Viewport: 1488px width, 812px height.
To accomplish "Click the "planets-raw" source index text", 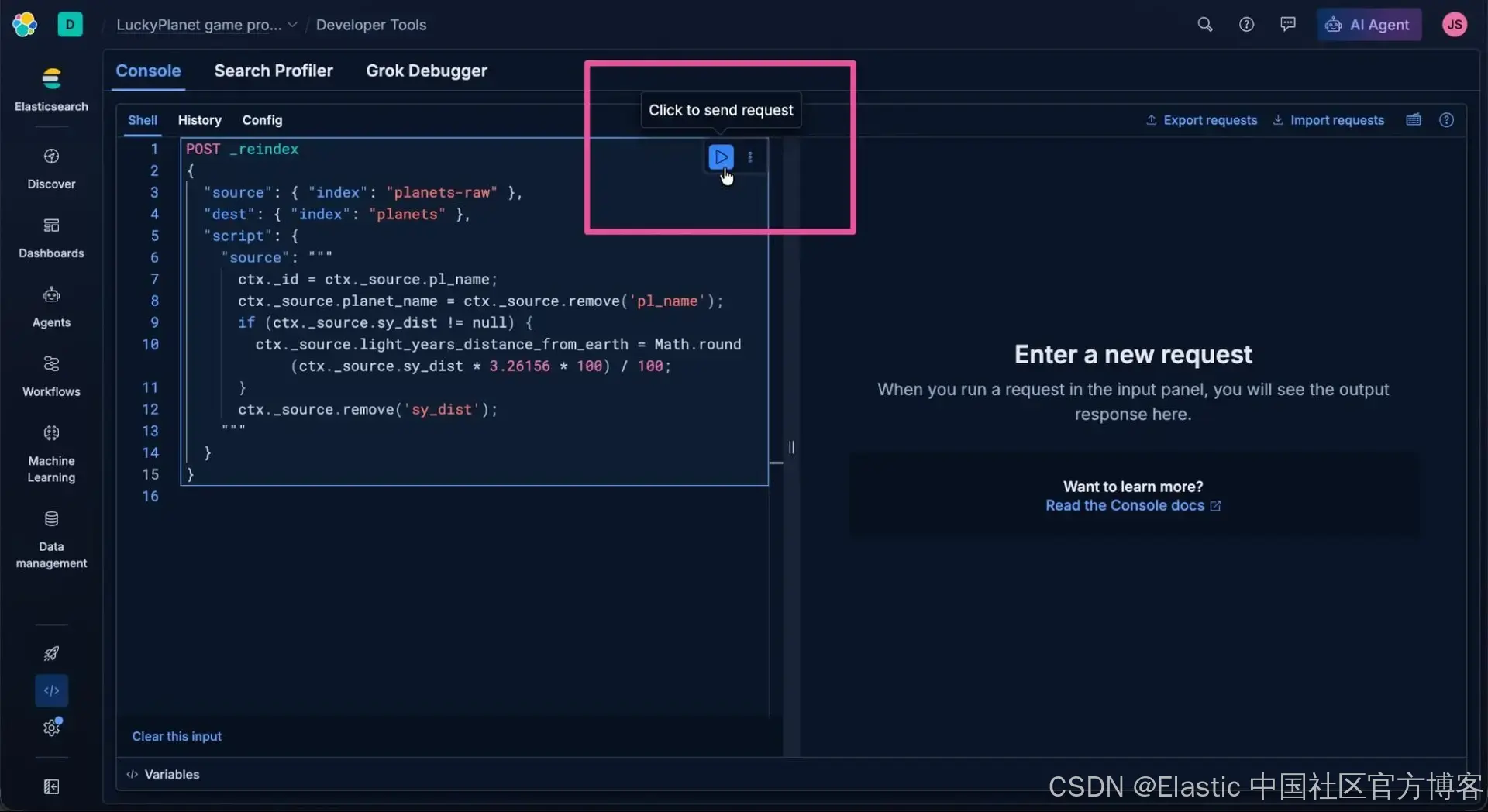I will pyautogui.click(x=442, y=192).
